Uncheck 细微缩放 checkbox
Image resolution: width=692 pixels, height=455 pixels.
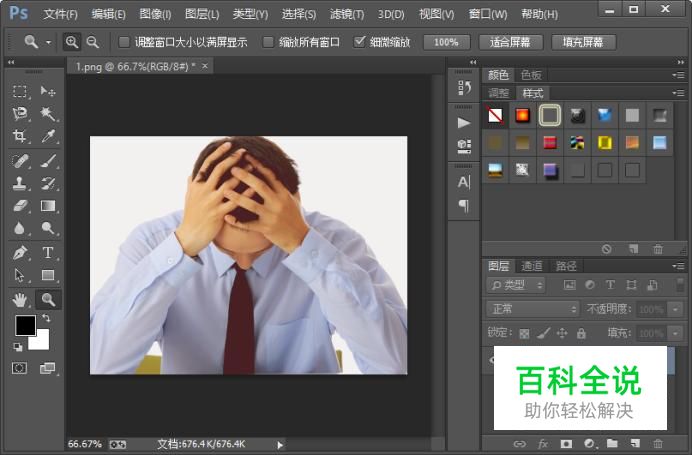click(359, 42)
